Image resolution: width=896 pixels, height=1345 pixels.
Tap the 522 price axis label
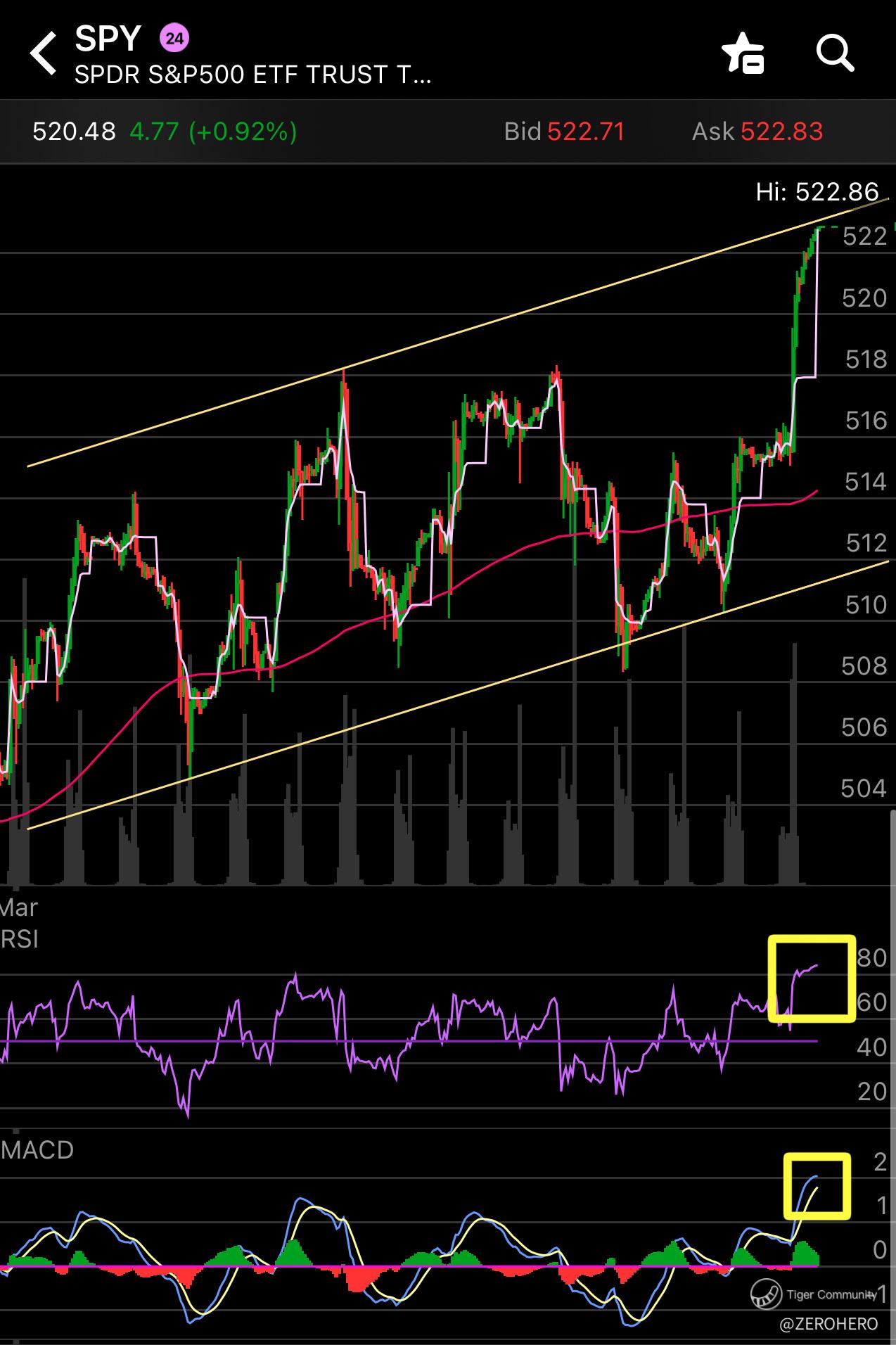pos(864,236)
